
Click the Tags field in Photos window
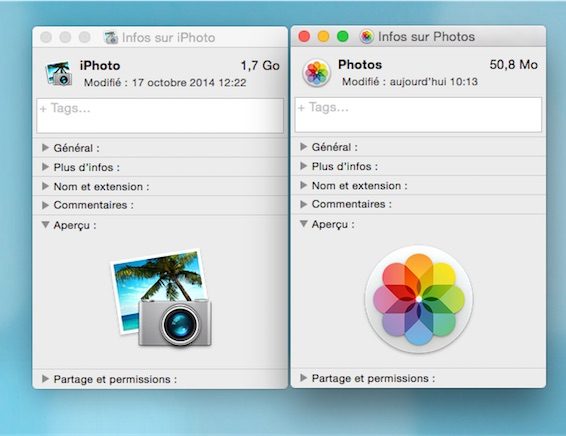click(418, 115)
